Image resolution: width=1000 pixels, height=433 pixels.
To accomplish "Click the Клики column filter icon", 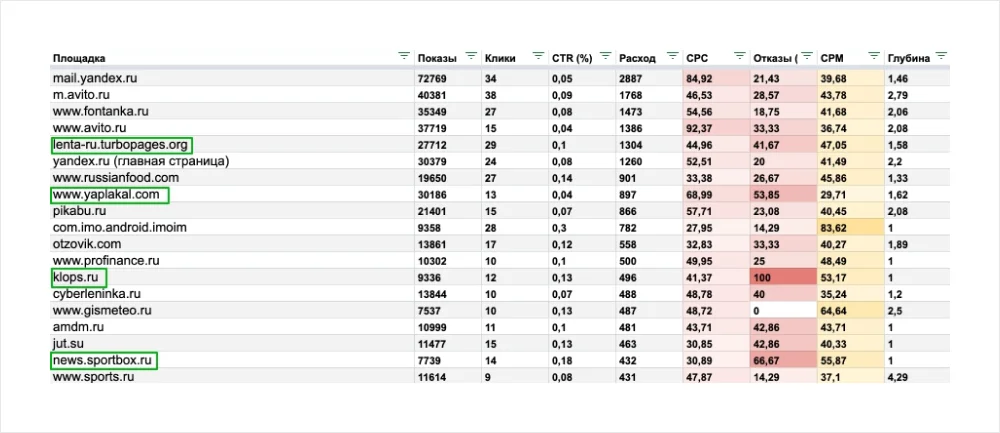I will click(x=538, y=56).
